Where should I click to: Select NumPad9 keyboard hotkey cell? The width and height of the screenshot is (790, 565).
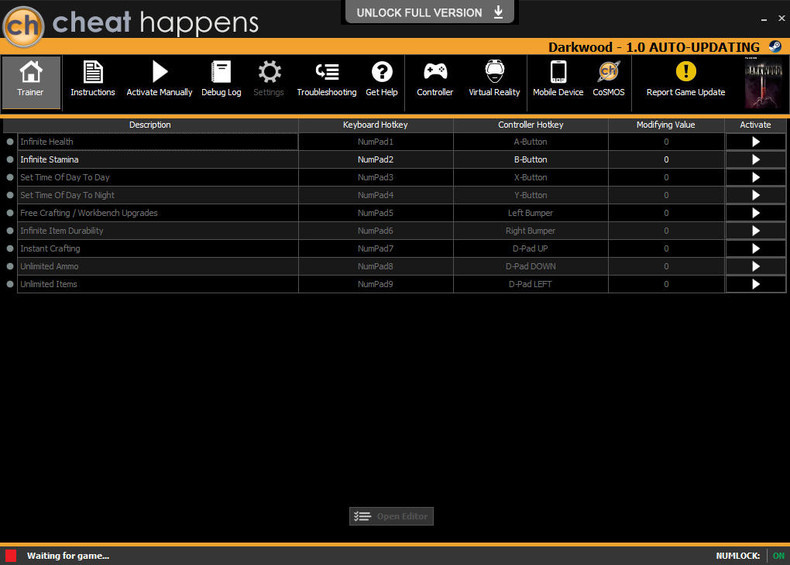375,284
